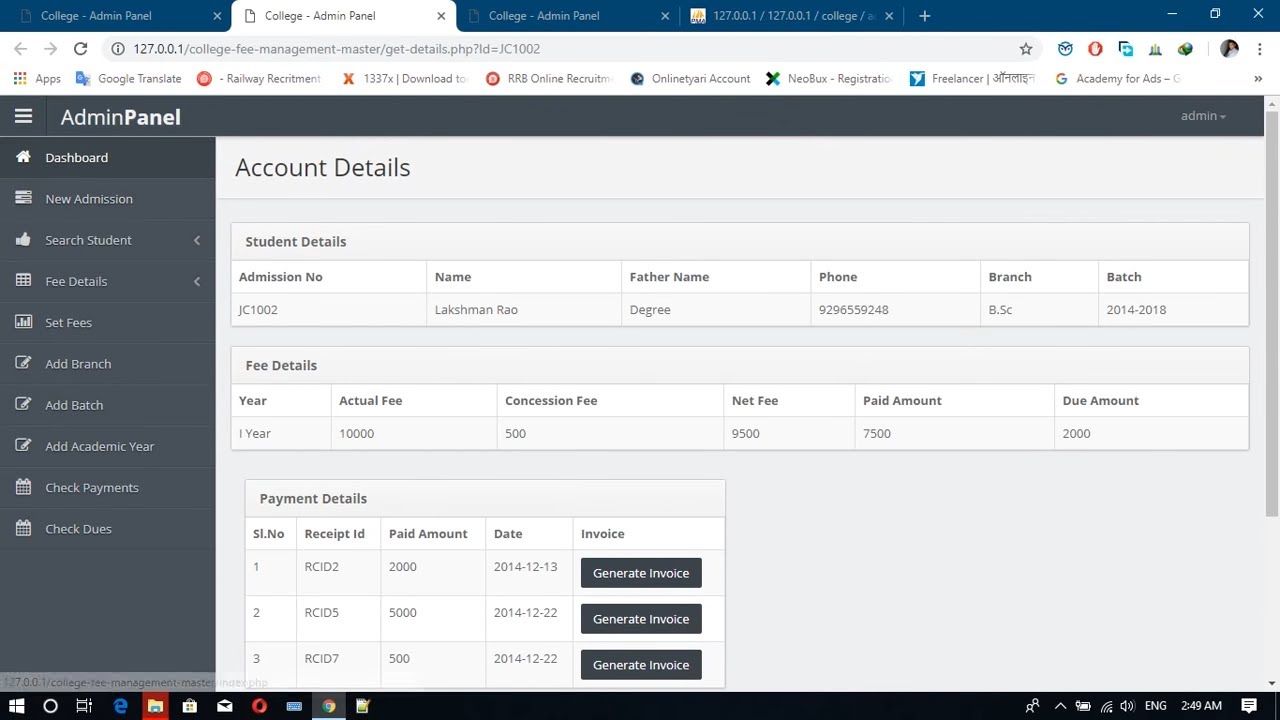The image size is (1280, 720).
Task: Open the Chrome taskbar icon
Action: [x=328, y=706]
